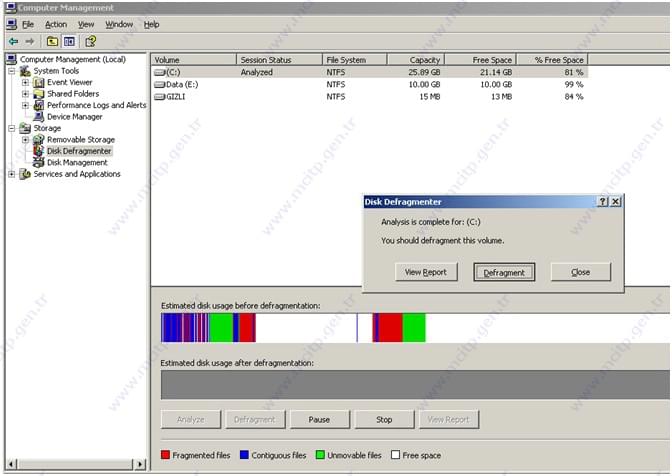Click the before-defragmentation disk usage bar
Image resolution: width=672 pixels, height=476 pixels.
(415, 328)
